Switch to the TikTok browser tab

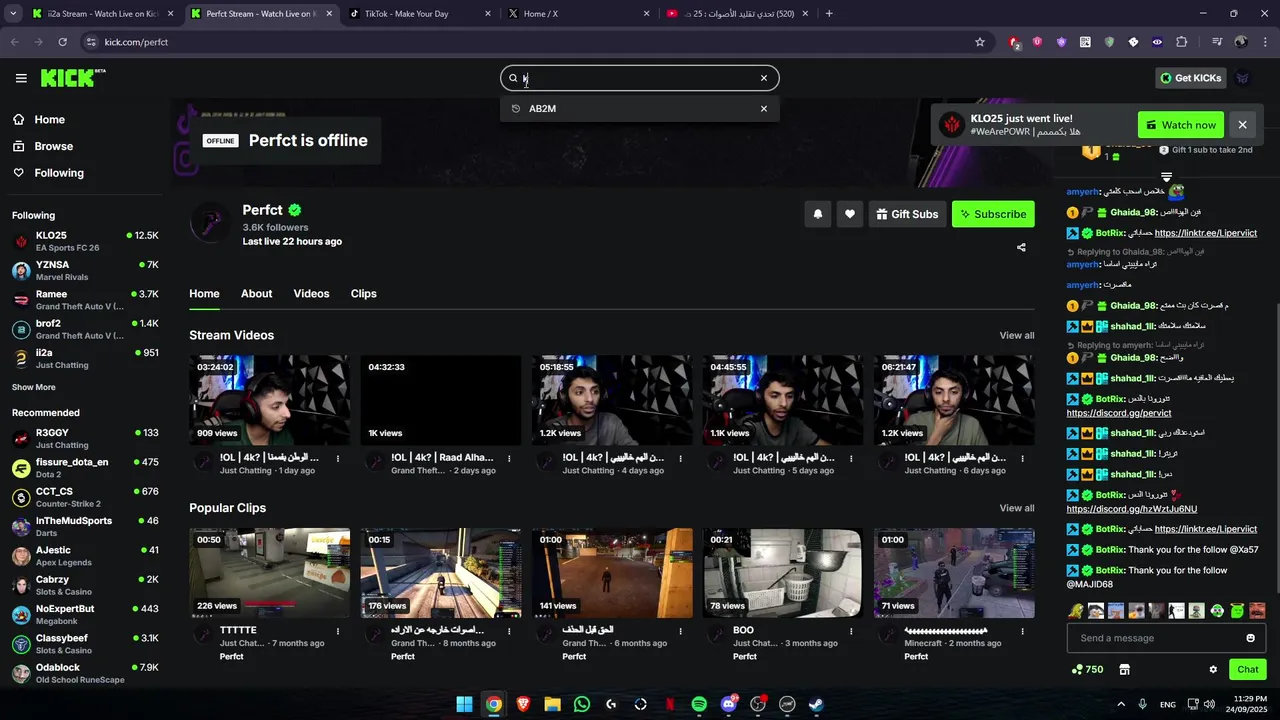pos(420,14)
